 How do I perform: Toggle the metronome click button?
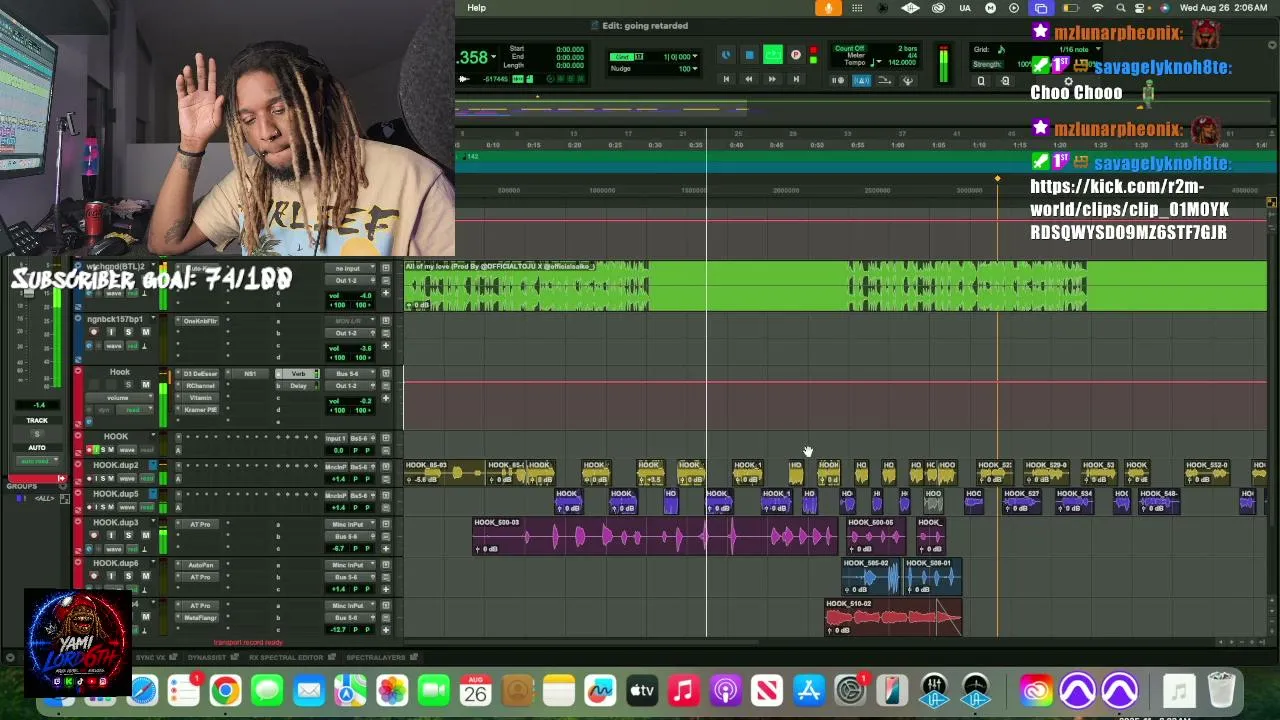click(861, 80)
